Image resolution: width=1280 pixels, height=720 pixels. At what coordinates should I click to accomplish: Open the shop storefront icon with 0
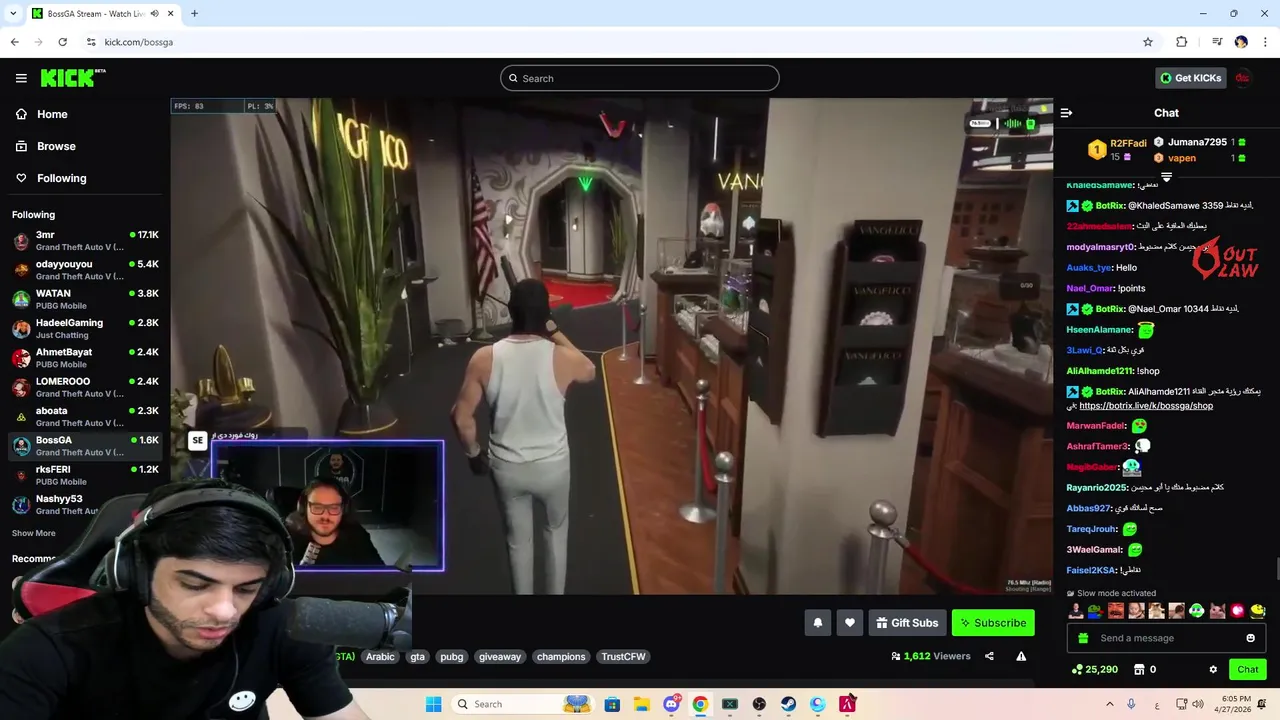(1145, 669)
